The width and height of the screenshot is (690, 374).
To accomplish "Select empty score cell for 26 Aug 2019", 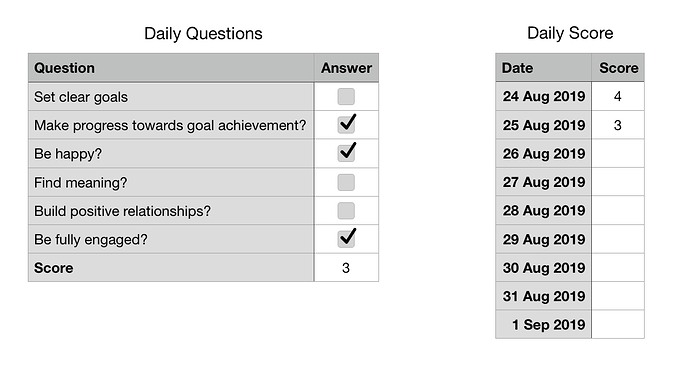I will click(618, 153).
